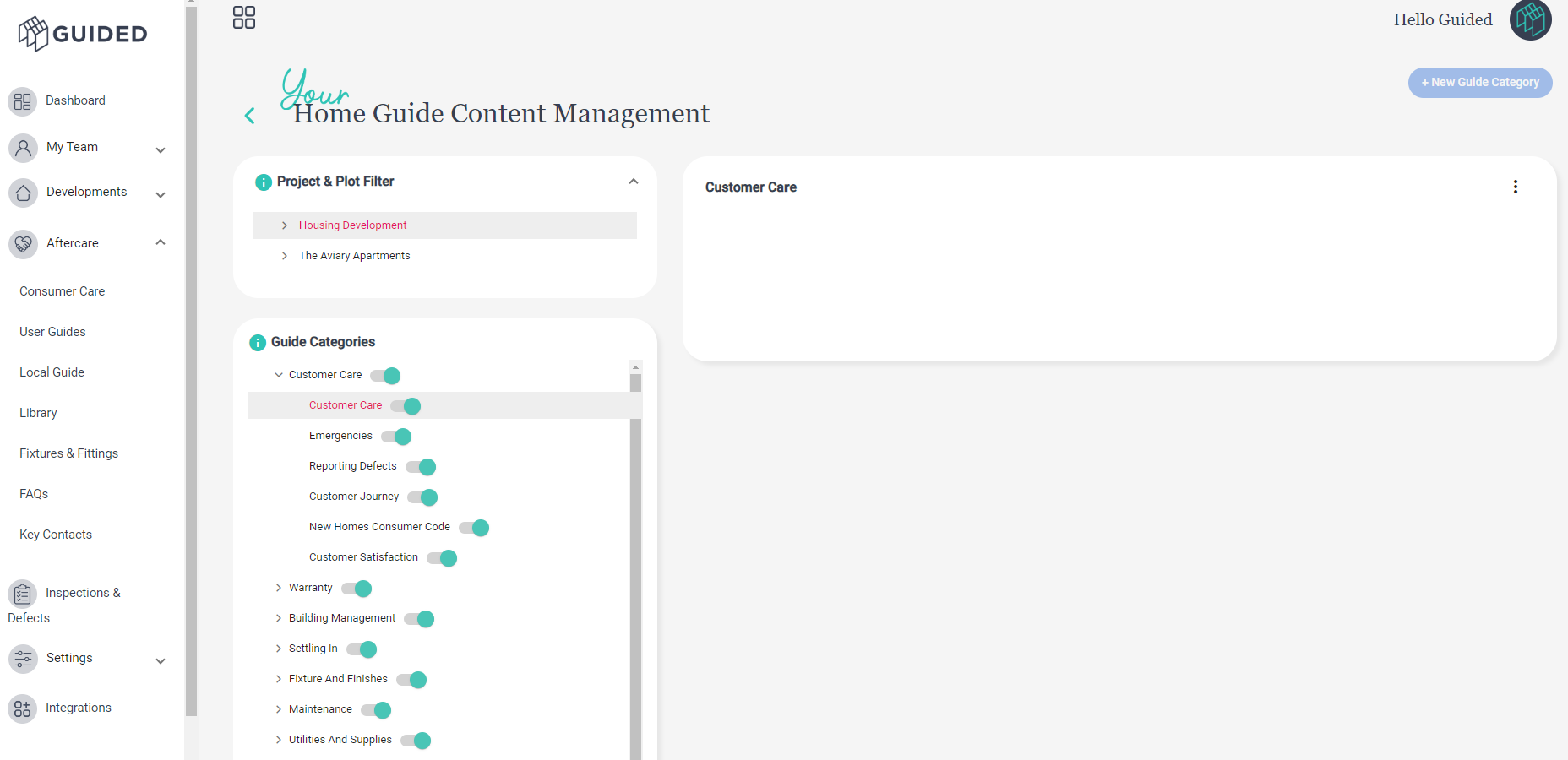Image resolution: width=1568 pixels, height=760 pixels.
Task: Open the Customer Care three-dot options menu
Action: click(1516, 187)
